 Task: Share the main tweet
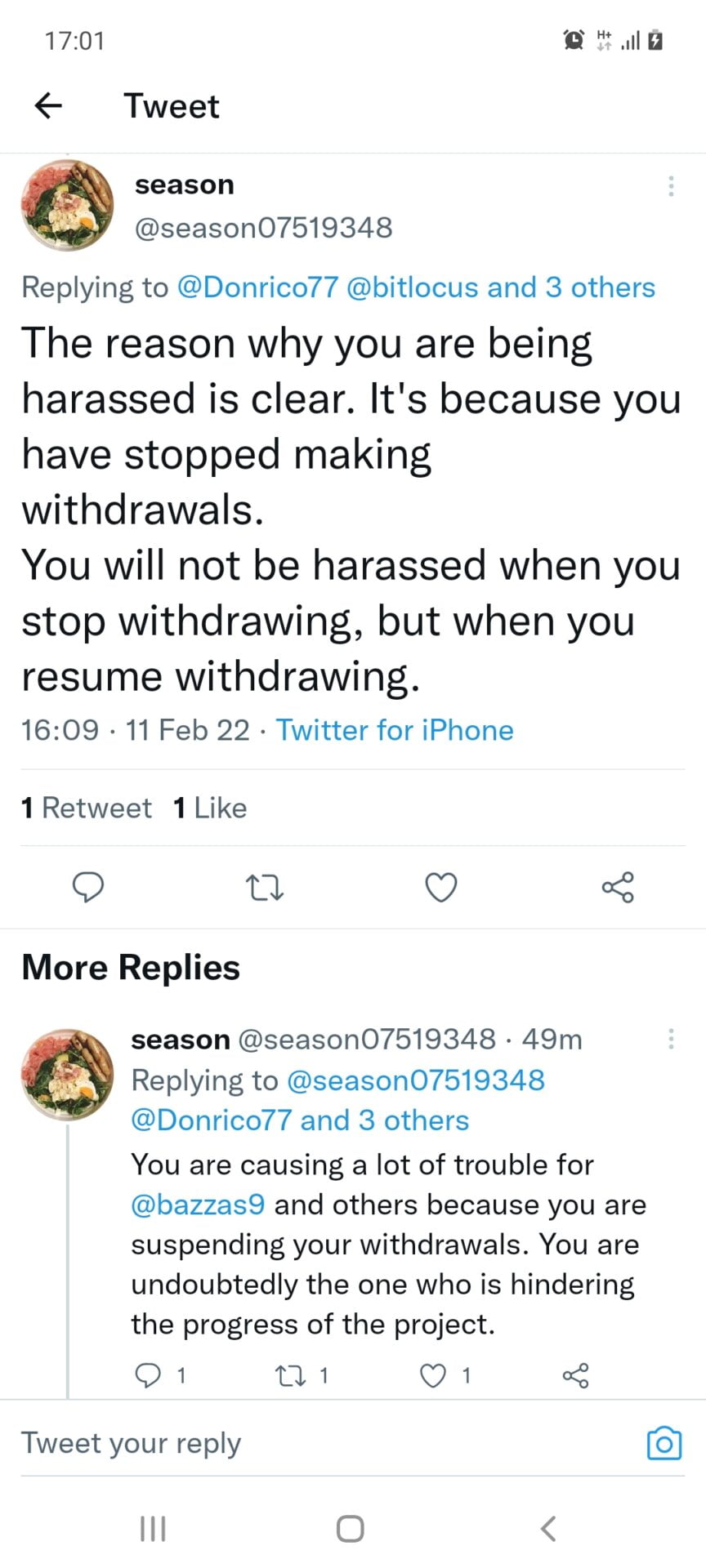[x=618, y=887]
